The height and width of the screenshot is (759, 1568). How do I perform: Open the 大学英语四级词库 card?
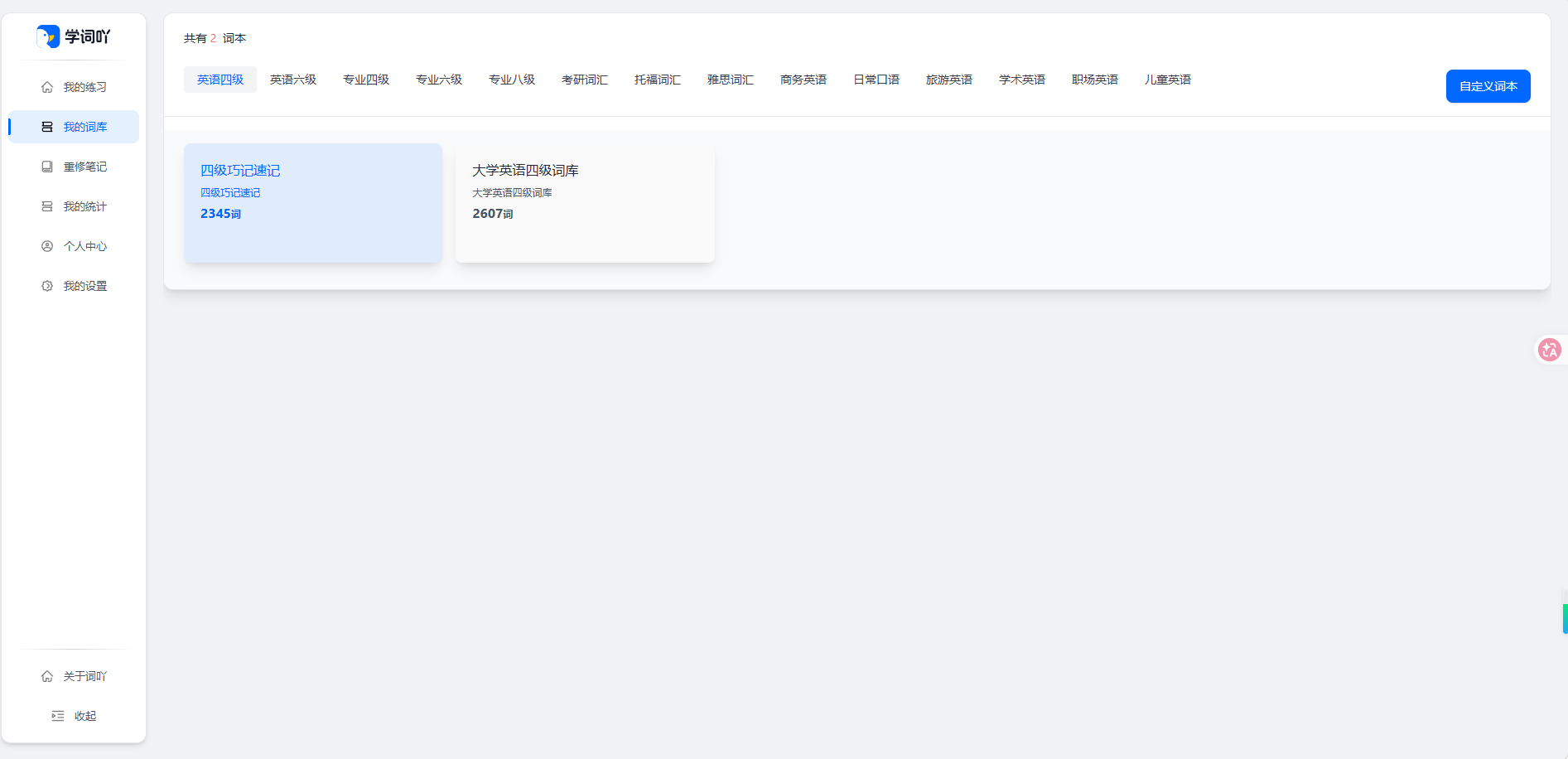coord(585,203)
